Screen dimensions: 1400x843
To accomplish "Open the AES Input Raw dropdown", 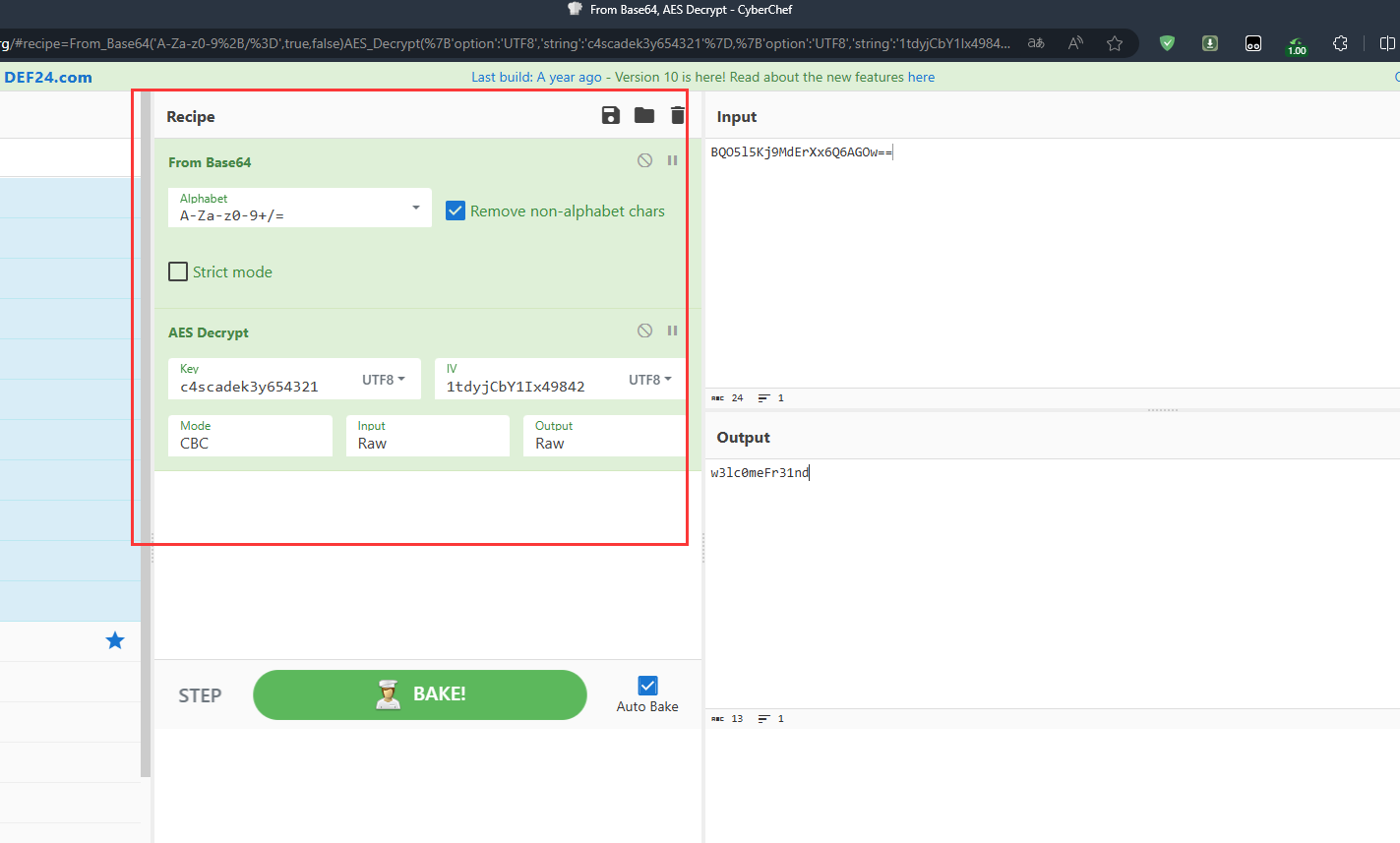I will (x=428, y=436).
